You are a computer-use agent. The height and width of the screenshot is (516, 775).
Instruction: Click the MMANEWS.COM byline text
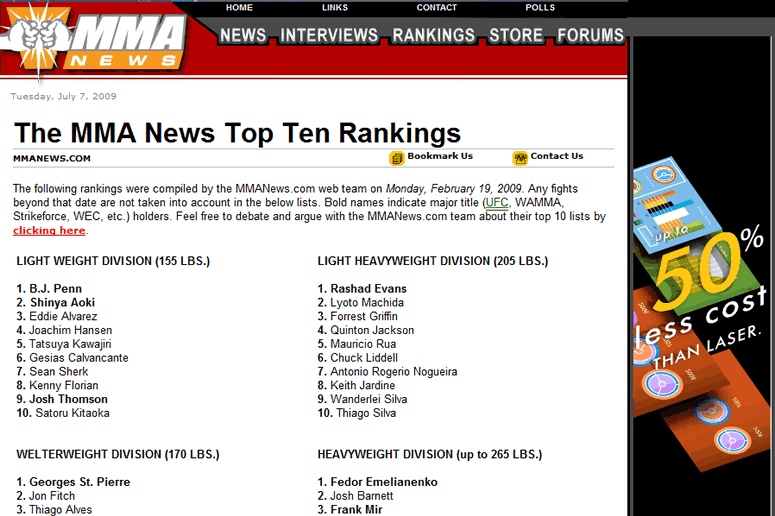pyautogui.click(x=52, y=158)
